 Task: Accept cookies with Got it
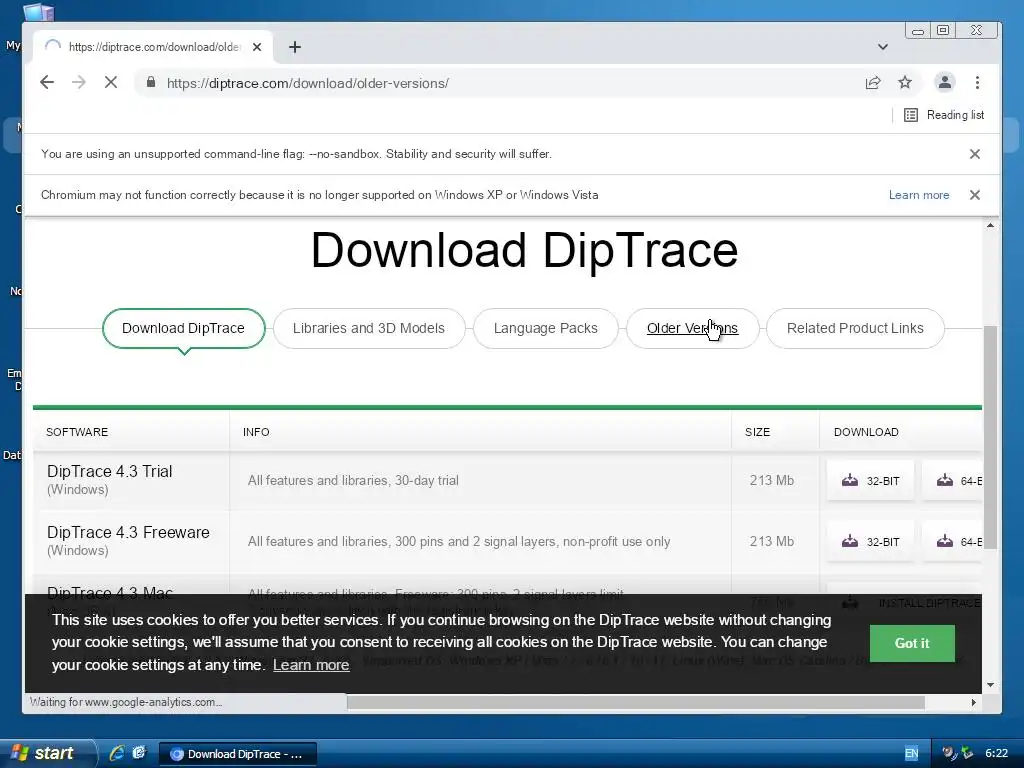(912, 643)
